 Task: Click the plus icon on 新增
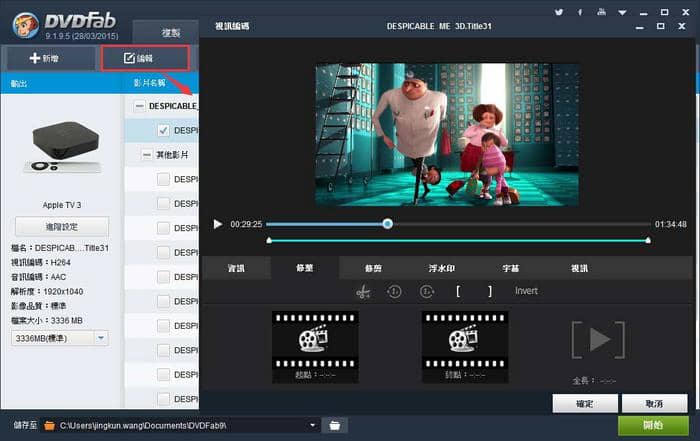(x=34, y=58)
